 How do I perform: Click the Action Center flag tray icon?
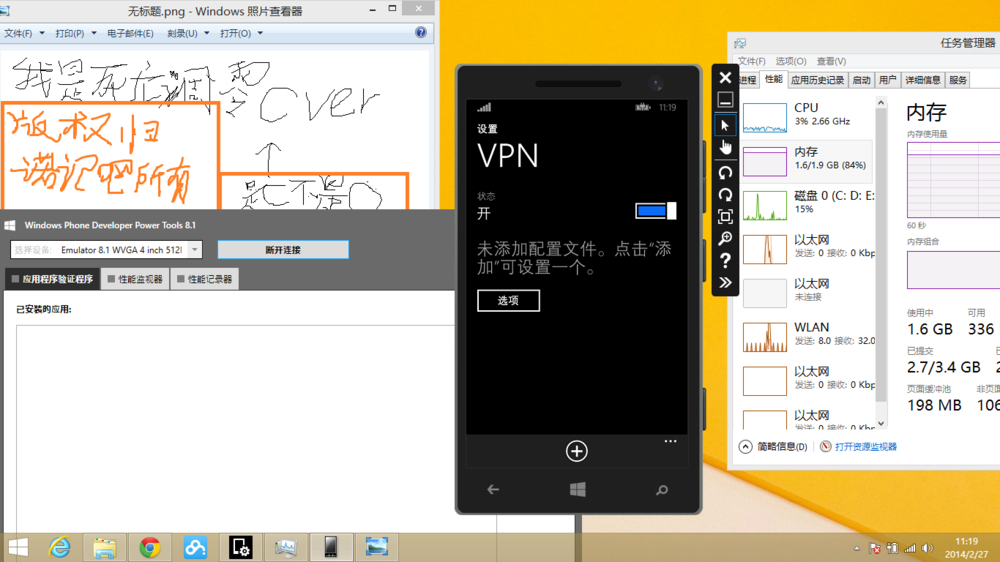coord(874,549)
